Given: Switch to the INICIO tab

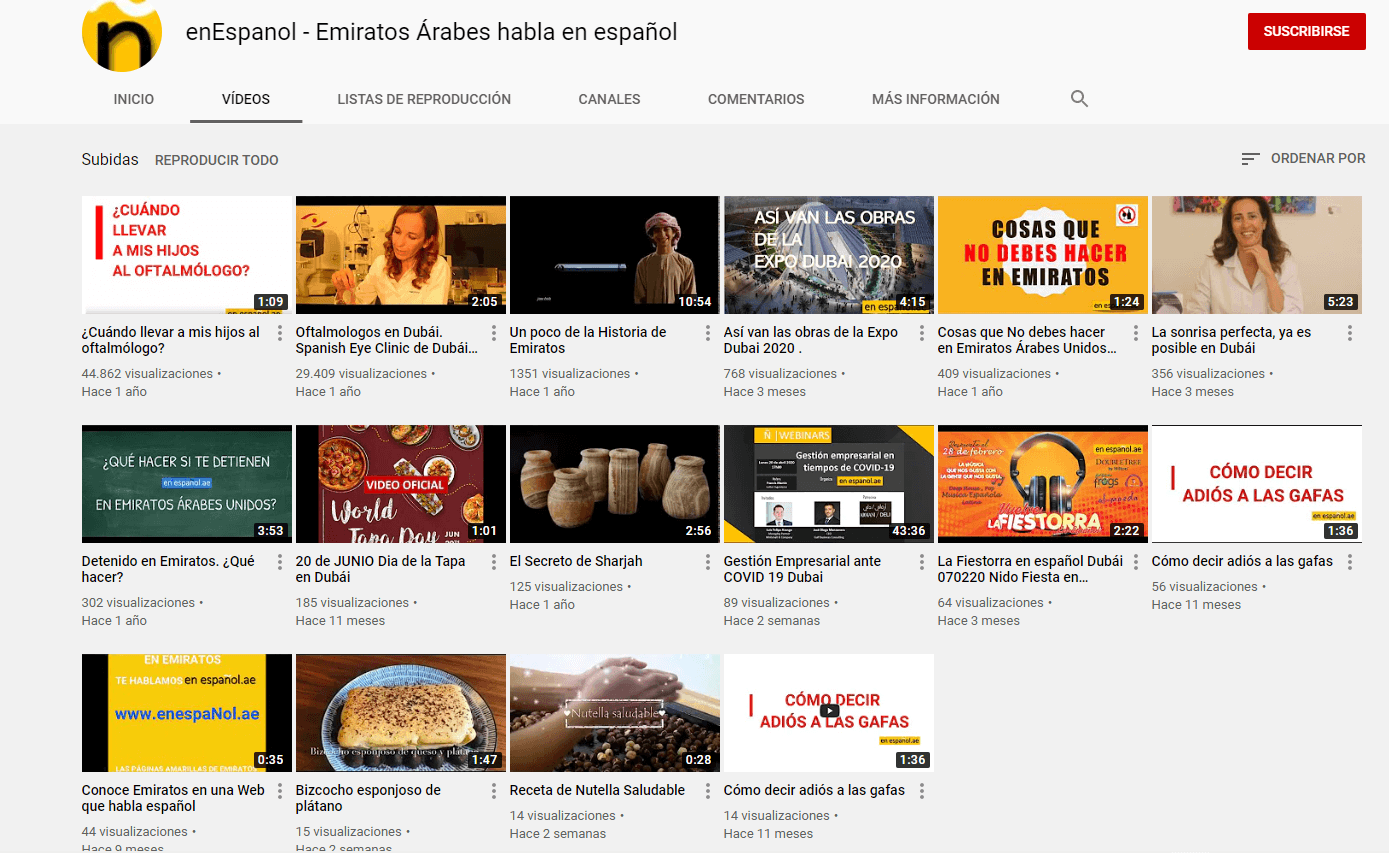Looking at the screenshot, I should [134, 99].
